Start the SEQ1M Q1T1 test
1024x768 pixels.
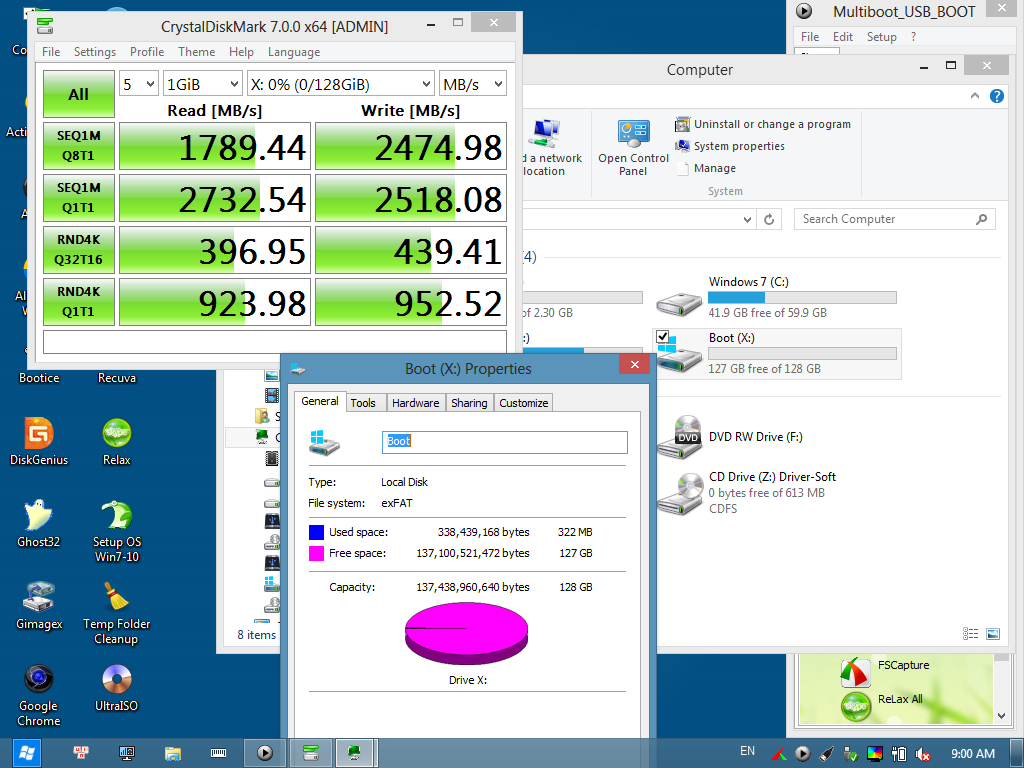click(78, 198)
